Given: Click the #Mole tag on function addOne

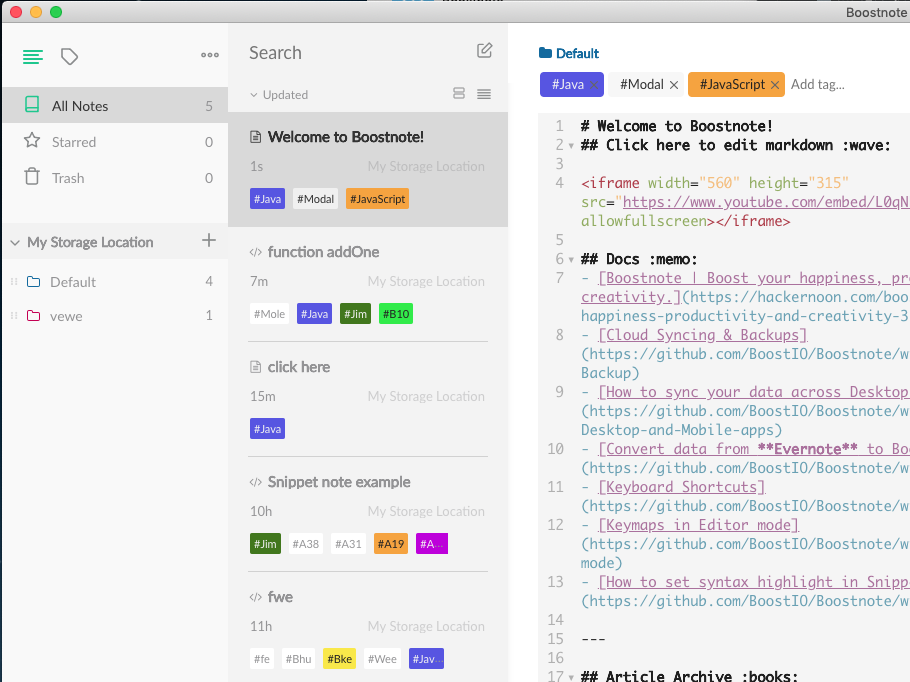Looking at the screenshot, I should click(x=269, y=314).
